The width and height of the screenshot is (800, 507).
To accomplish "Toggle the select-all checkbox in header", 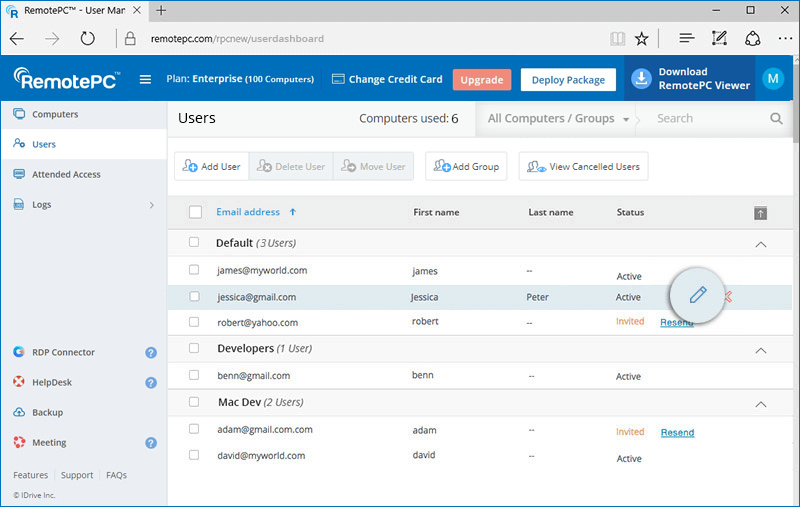I will click(x=195, y=212).
